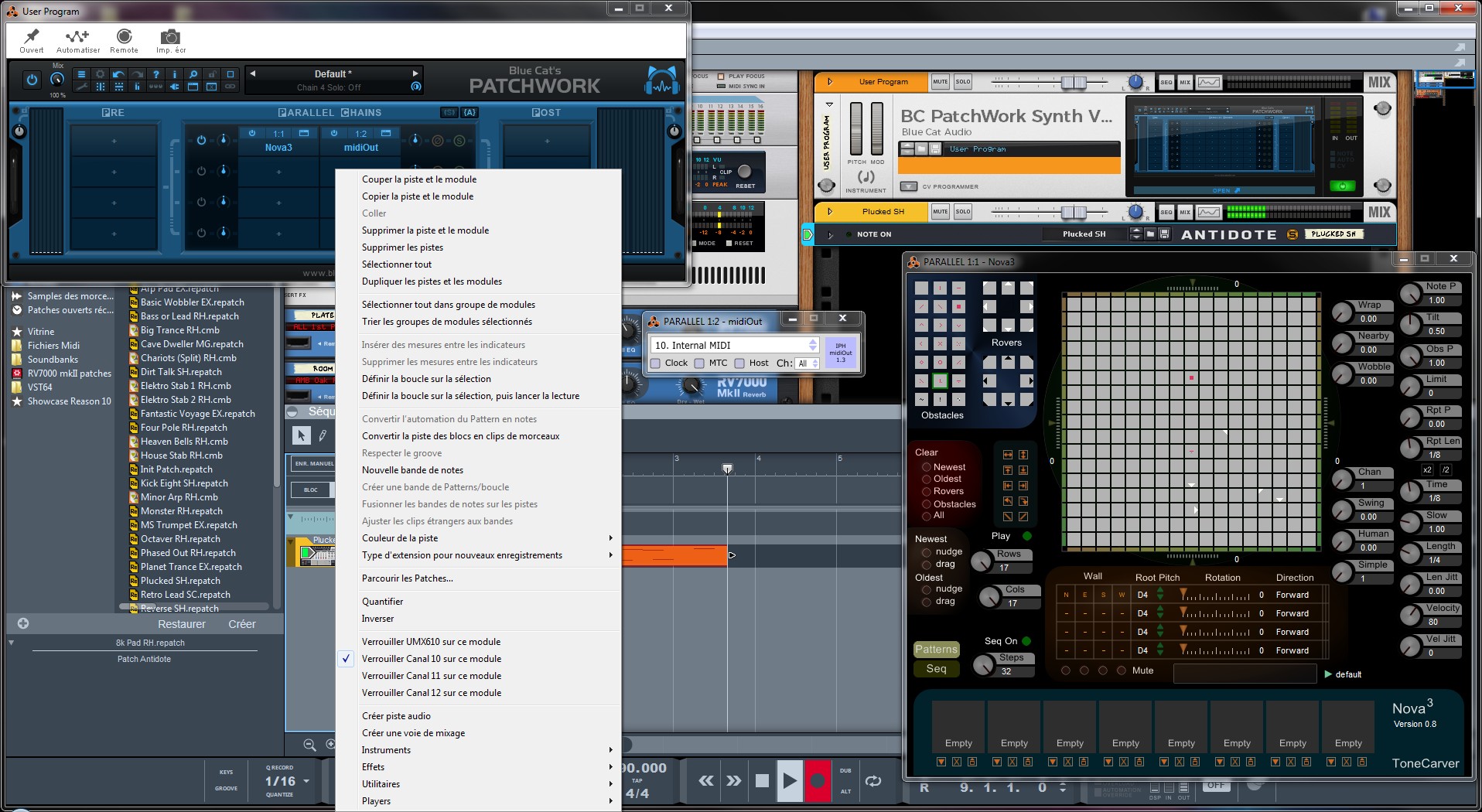Open the Ch: All channel dropdown
Screen dimensions: 1482x812
[x=808, y=363]
